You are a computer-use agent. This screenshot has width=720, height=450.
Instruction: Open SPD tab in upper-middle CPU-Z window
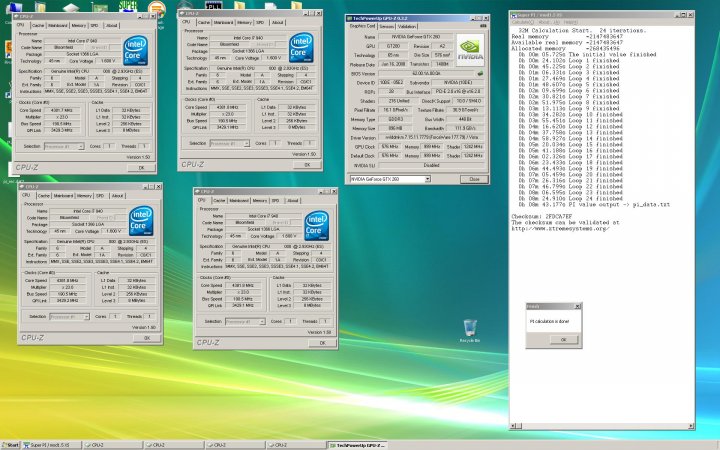pos(260,22)
